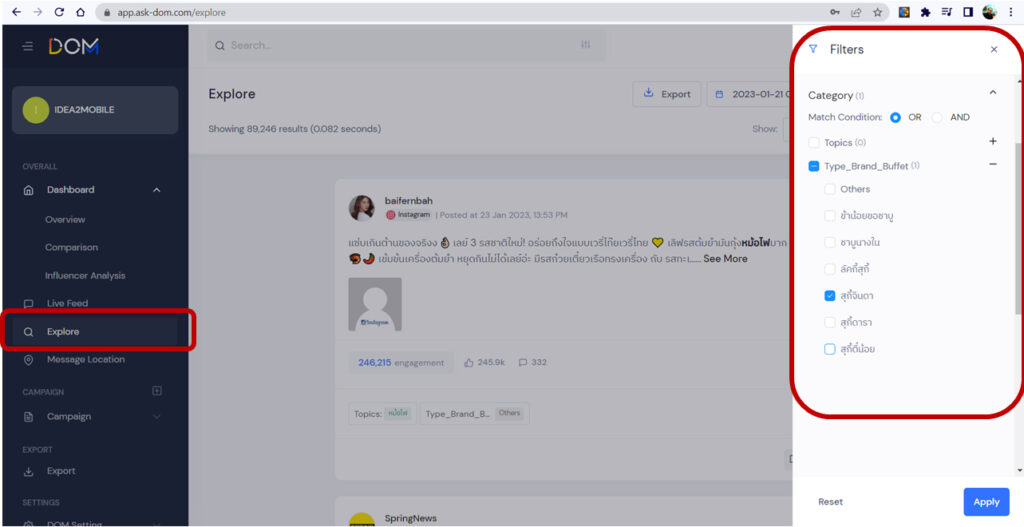Open Overview in the sidebar
Viewport: 1024px width, 527px height.
pos(65,219)
